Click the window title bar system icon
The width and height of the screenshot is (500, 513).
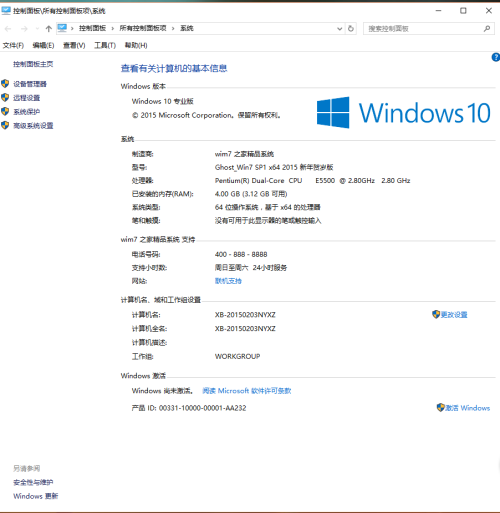(6, 11)
